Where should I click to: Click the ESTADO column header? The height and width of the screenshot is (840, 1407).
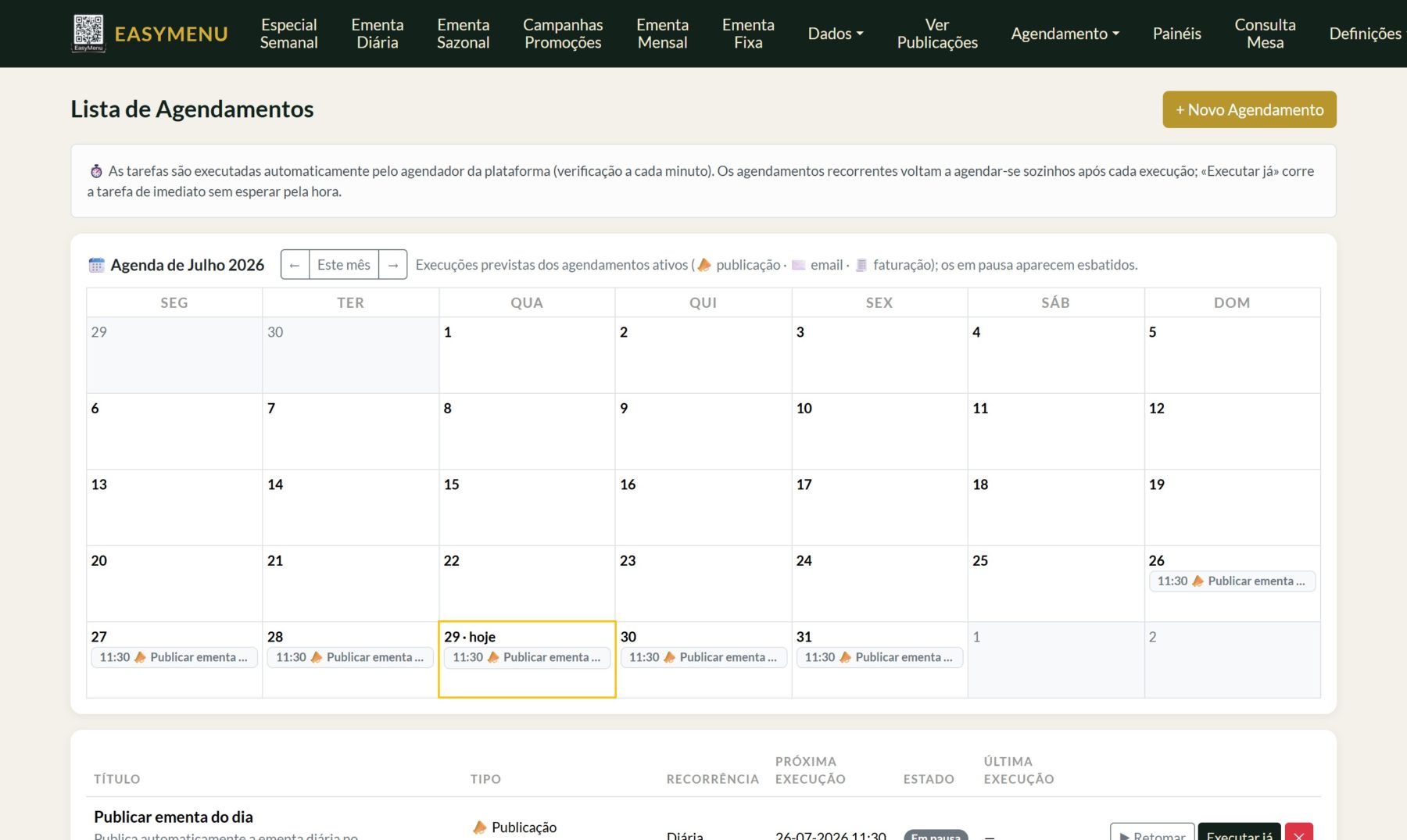(x=929, y=779)
